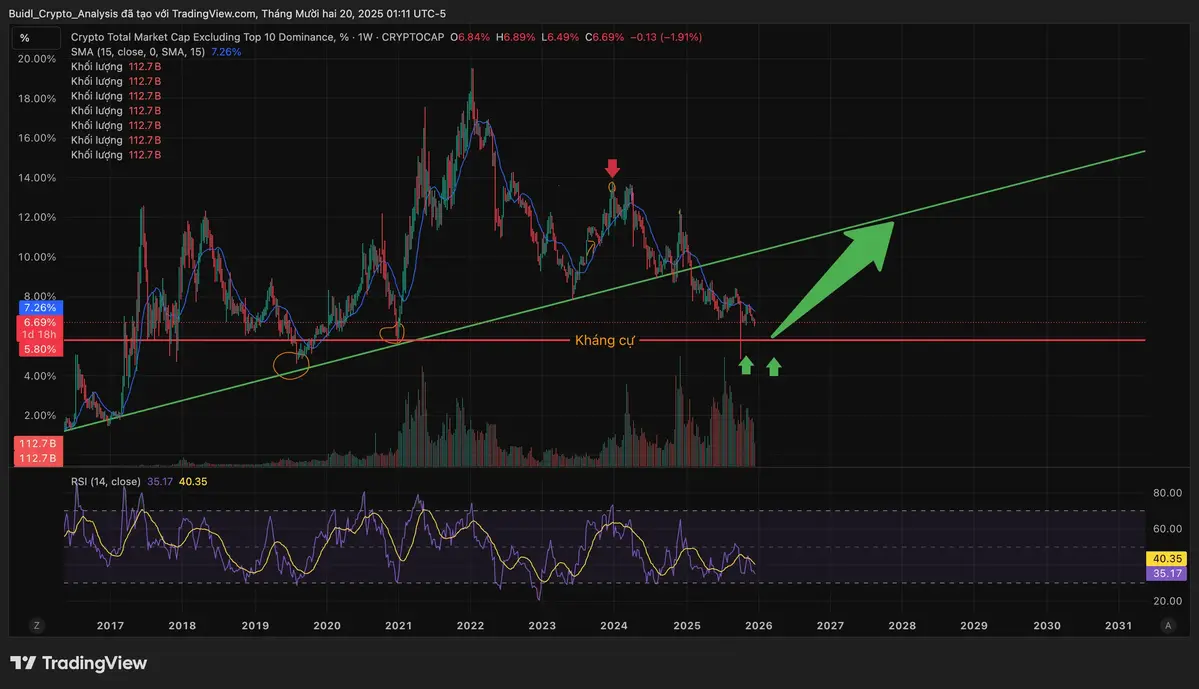Image resolution: width=1199 pixels, height=689 pixels.
Task: Select the left small green up arrow
Action: pyautogui.click(x=745, y=366)
